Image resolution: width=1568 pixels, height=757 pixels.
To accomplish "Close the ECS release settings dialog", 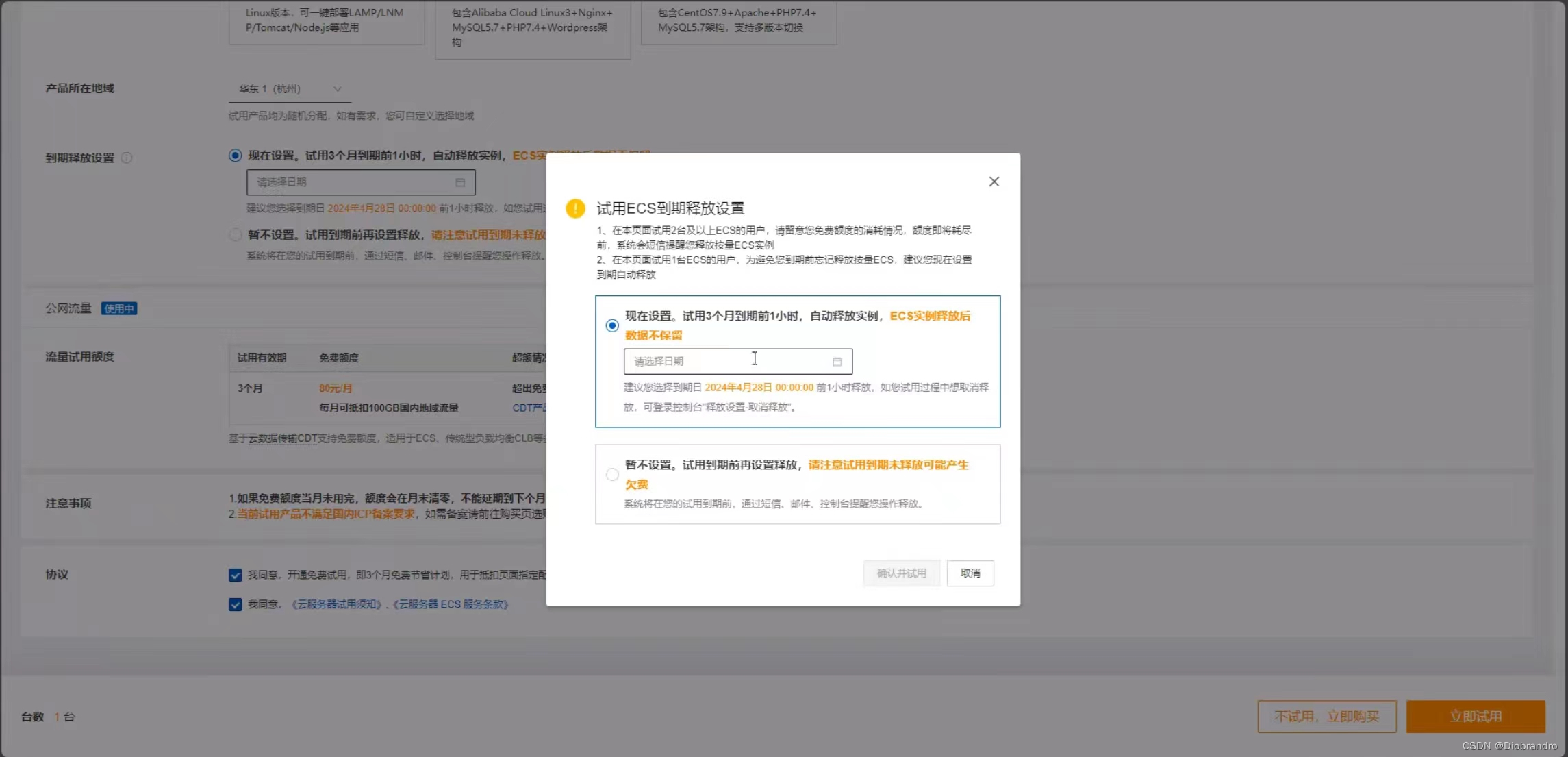I will tap(994, 182).
